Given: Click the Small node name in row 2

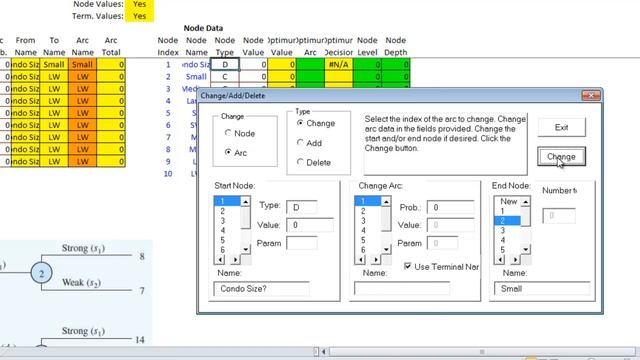Looking at the screenshot, I should (x=196, y=77).
